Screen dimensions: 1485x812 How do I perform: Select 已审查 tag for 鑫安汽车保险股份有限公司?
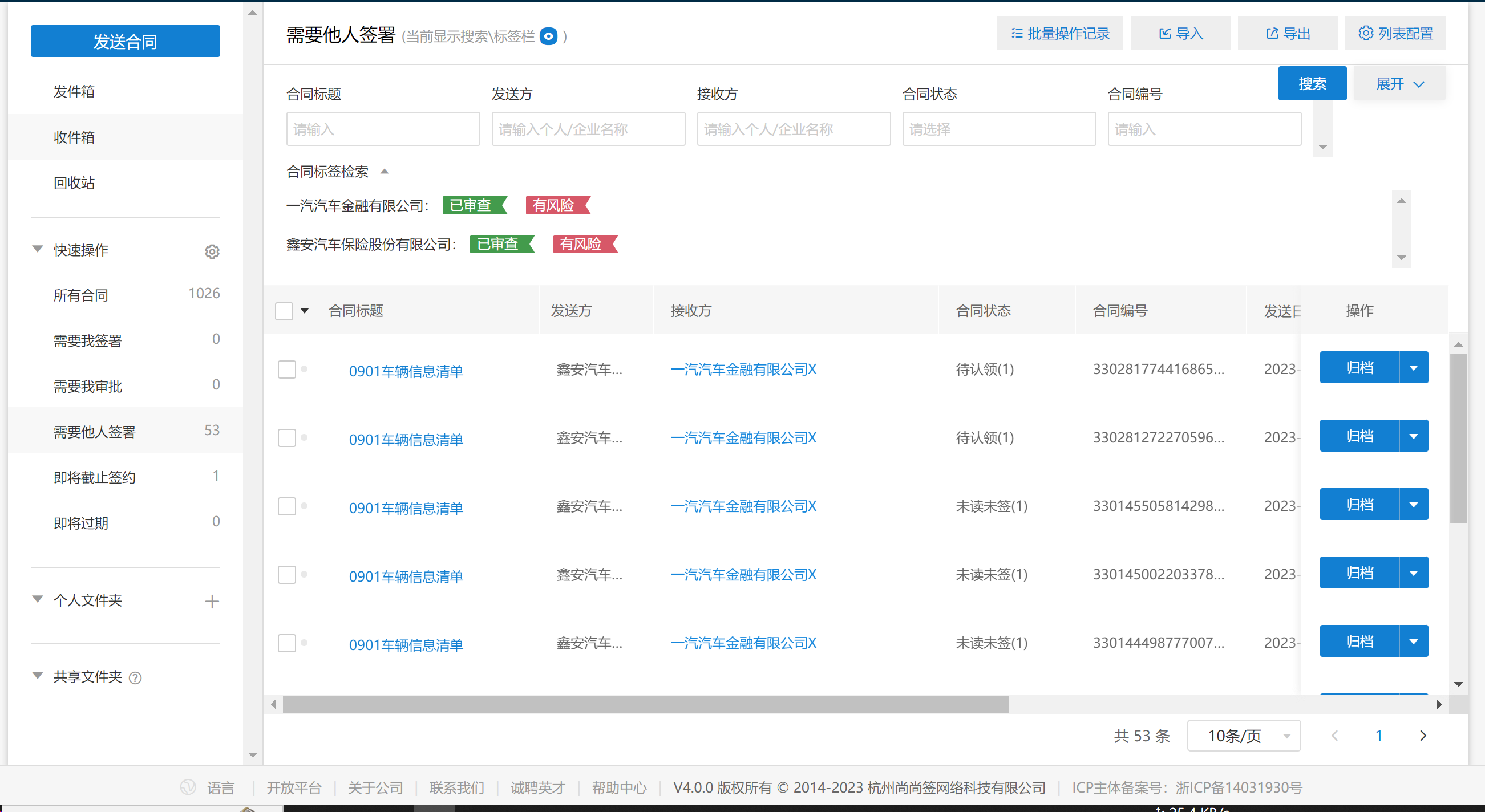(x=502, y=245)
